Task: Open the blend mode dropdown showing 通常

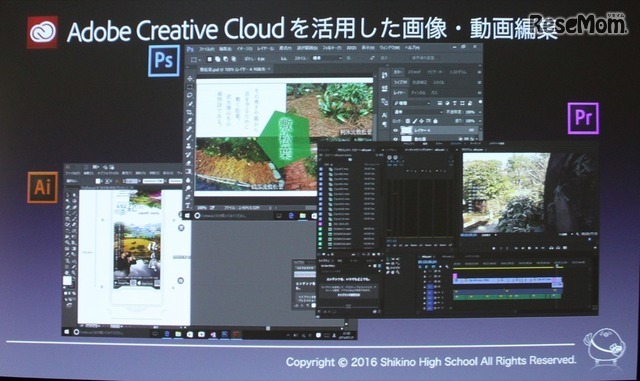Action: click(x=417, y=112)
